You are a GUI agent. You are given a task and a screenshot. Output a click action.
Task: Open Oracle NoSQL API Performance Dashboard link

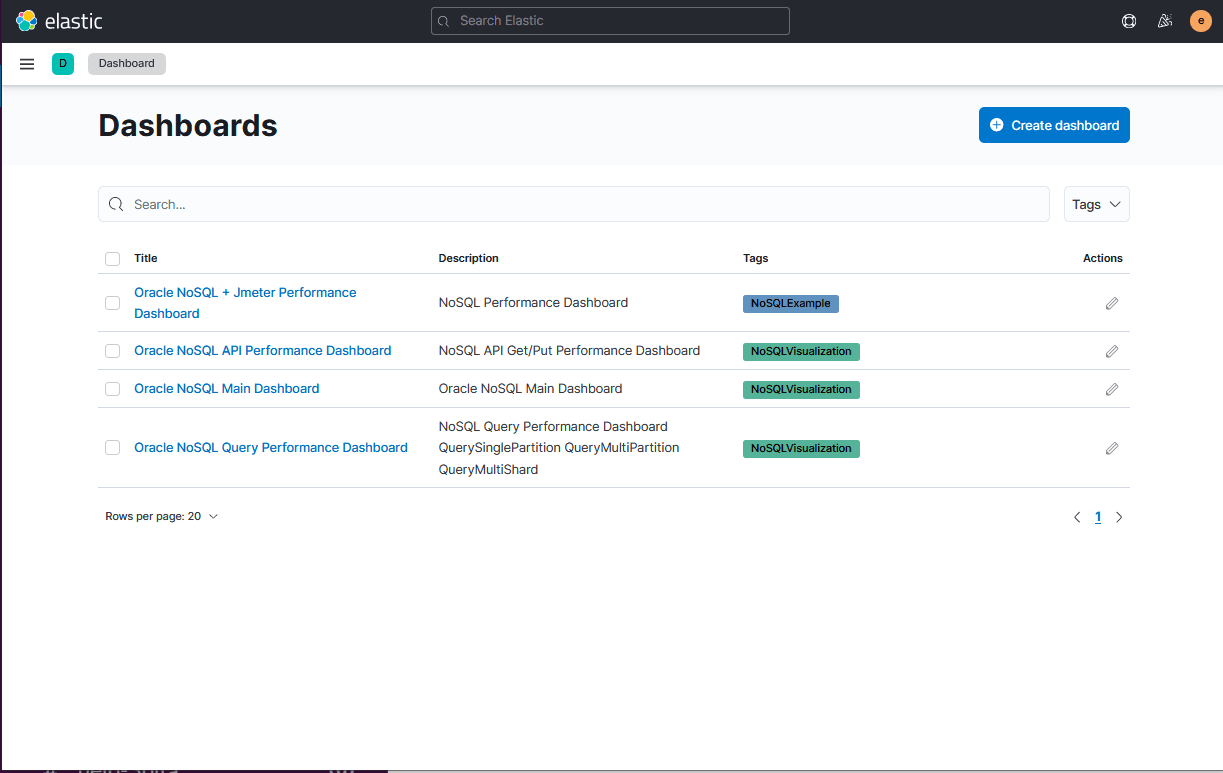[x=263, y=351]
